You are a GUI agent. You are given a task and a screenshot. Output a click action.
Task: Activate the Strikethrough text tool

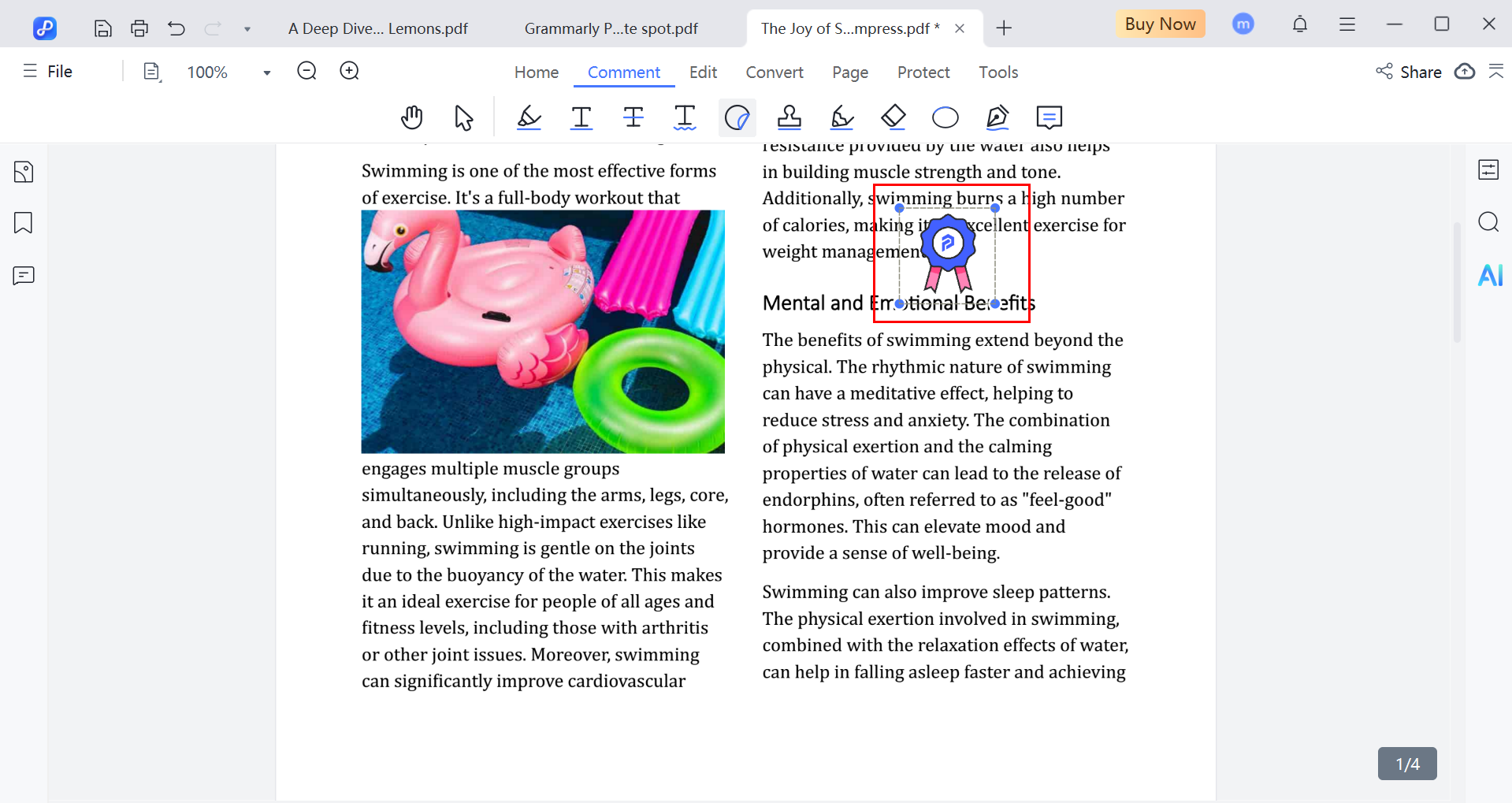(x=633, y=117)
